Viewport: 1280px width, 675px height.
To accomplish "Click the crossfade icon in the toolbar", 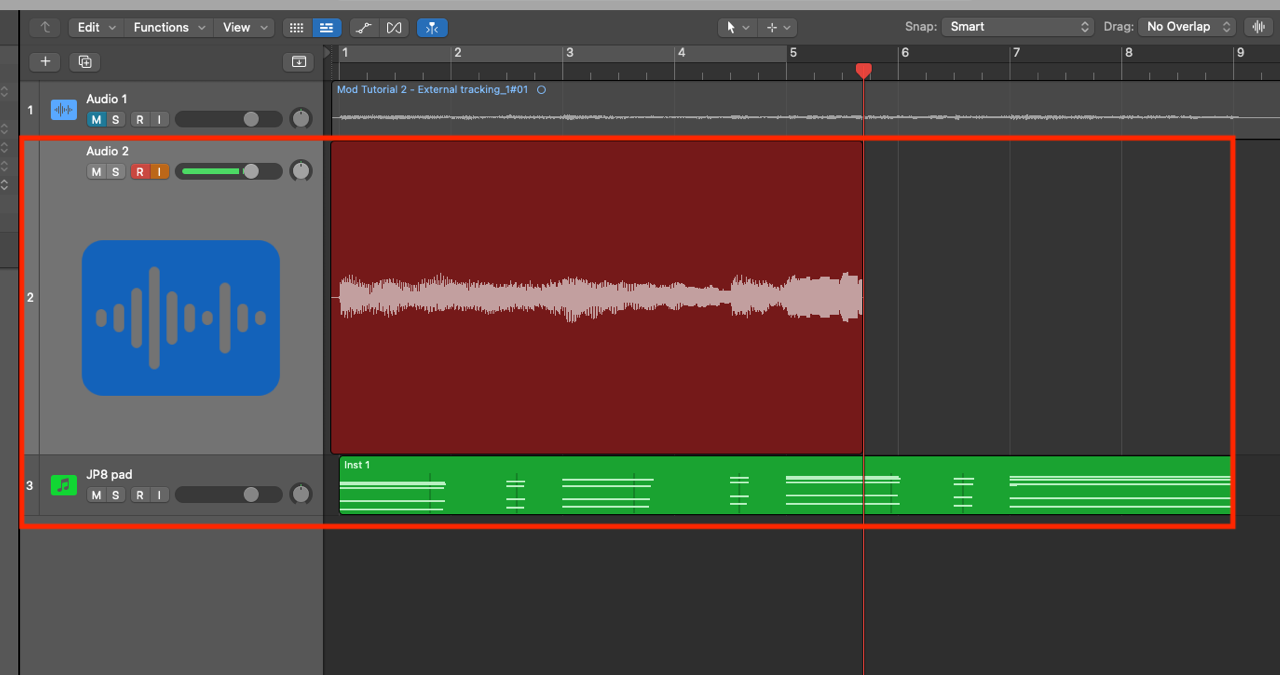I will coord(393,27).
